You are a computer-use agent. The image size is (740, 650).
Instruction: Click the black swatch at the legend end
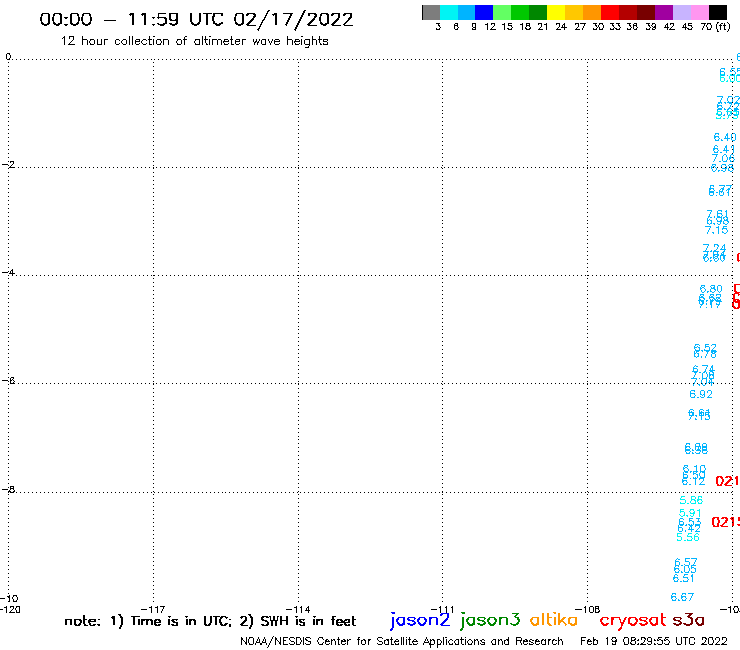[x=718, y=12]
